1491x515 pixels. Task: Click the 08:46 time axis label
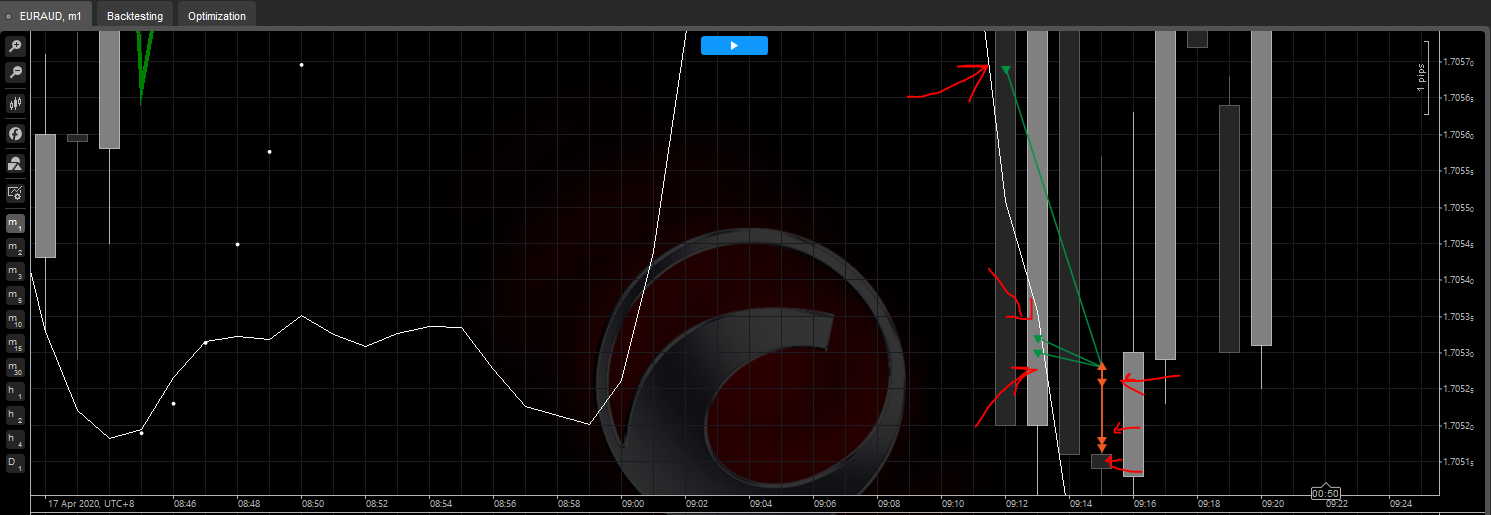(185, 504)
